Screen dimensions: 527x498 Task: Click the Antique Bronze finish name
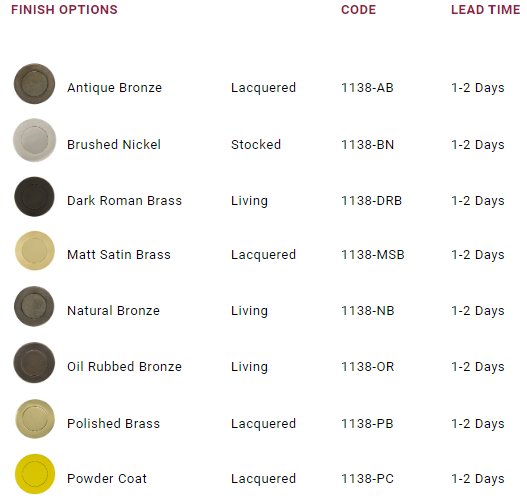click(x=115, y=88)
